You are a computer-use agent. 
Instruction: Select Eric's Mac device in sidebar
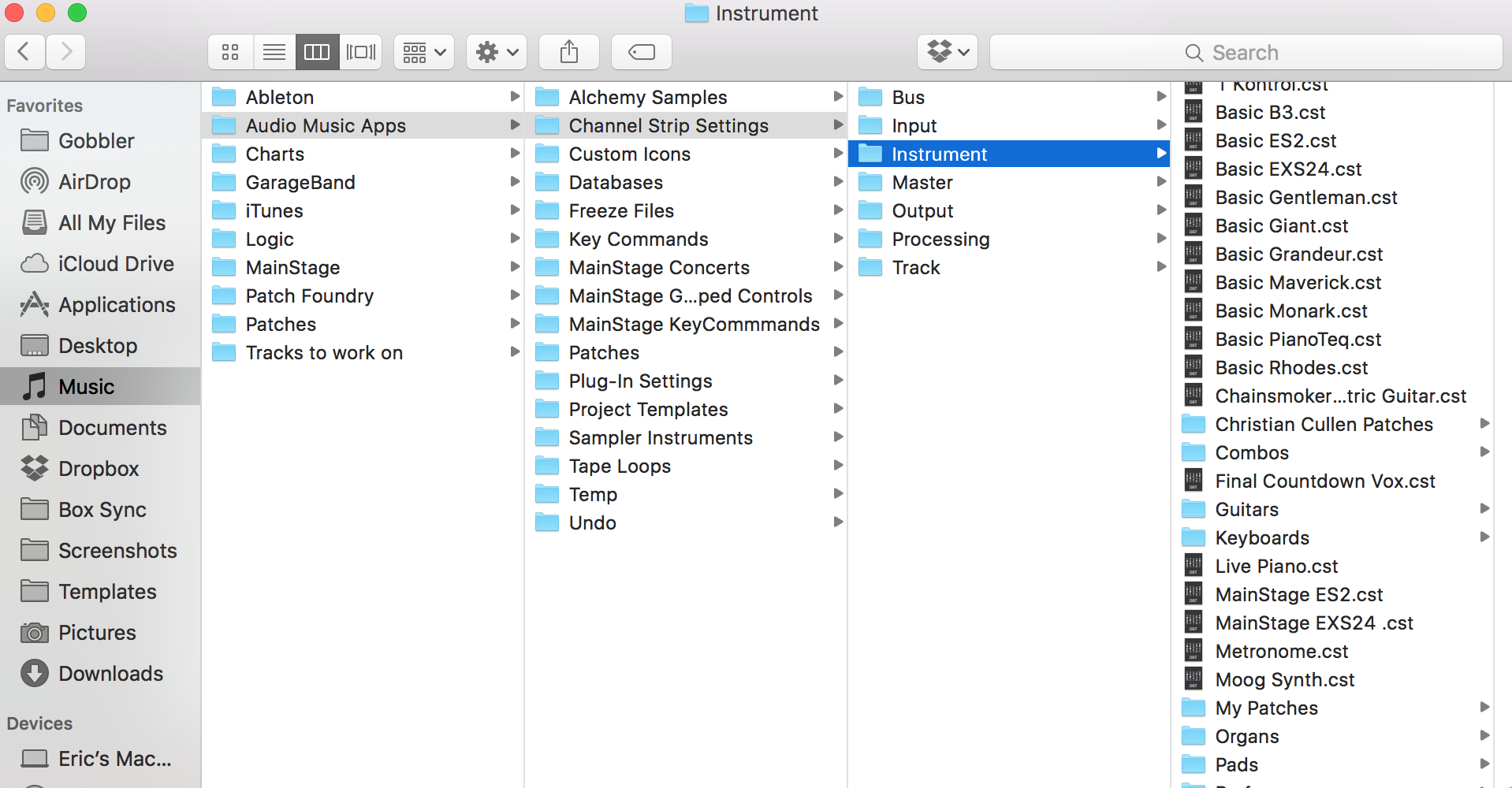[x=100, y=759]
